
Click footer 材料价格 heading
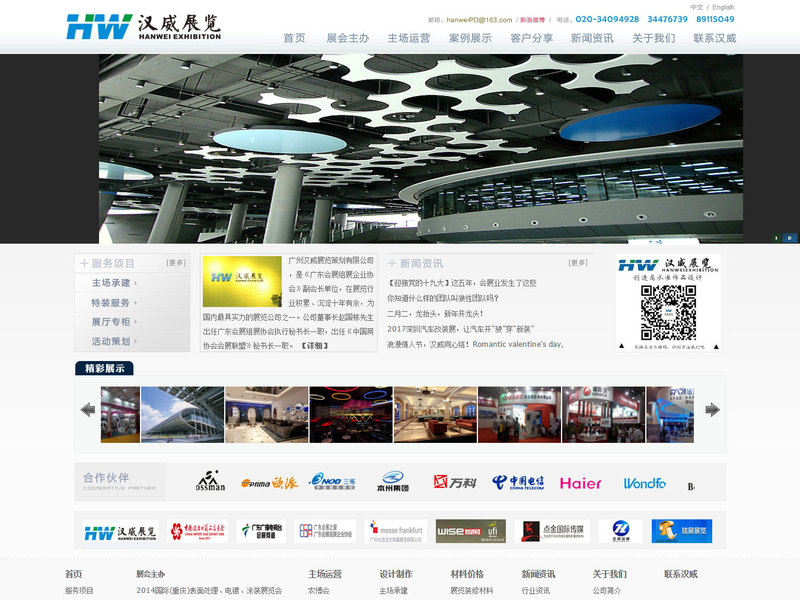pos(467,574)
